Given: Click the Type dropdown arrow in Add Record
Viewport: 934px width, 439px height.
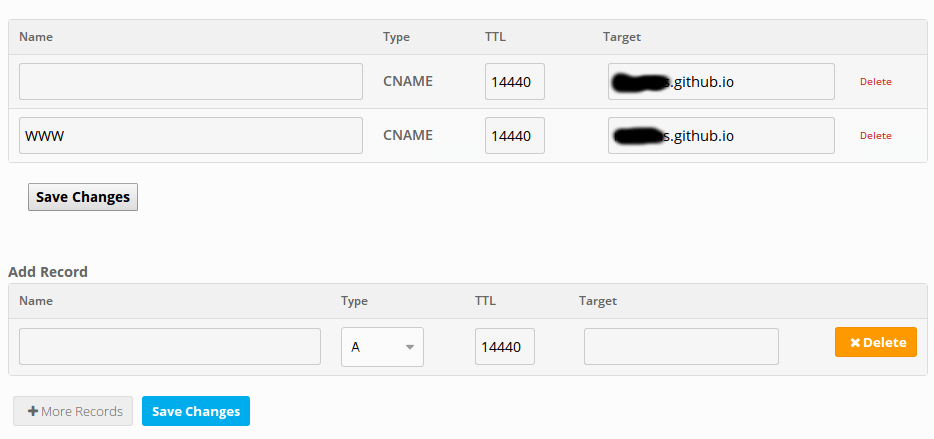Looking at the screenshot, I should coord(410,347).
